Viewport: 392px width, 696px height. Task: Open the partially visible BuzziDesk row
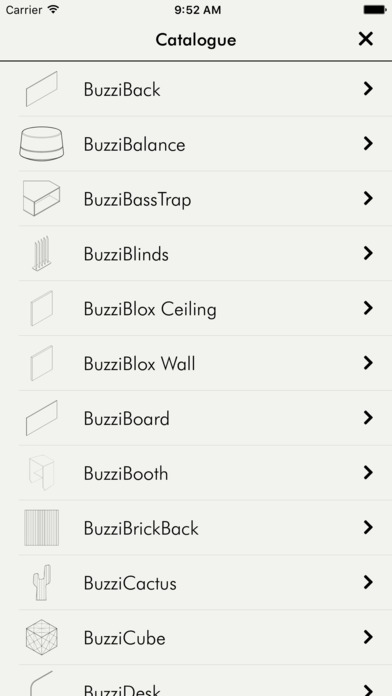(196, 680)
